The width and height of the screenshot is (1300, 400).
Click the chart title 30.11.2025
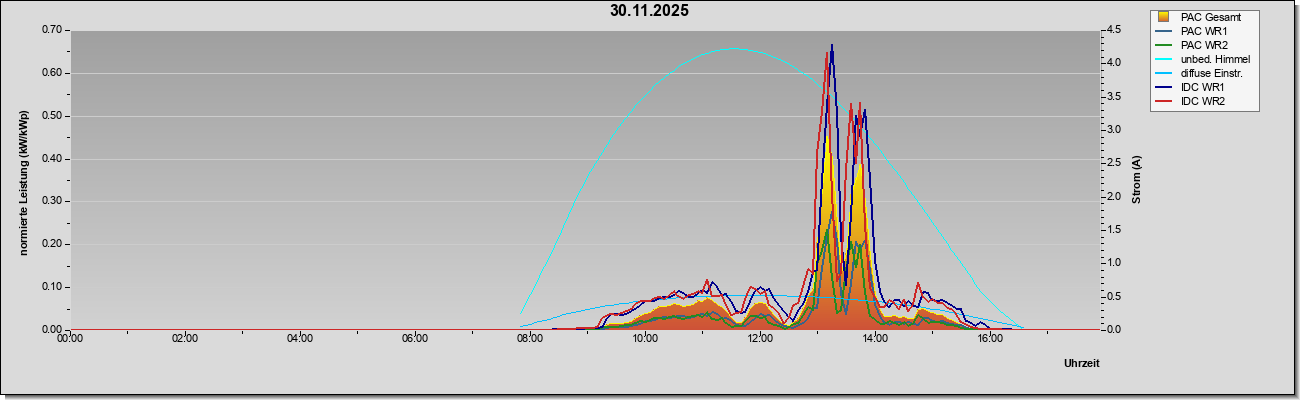pos(649,11)
